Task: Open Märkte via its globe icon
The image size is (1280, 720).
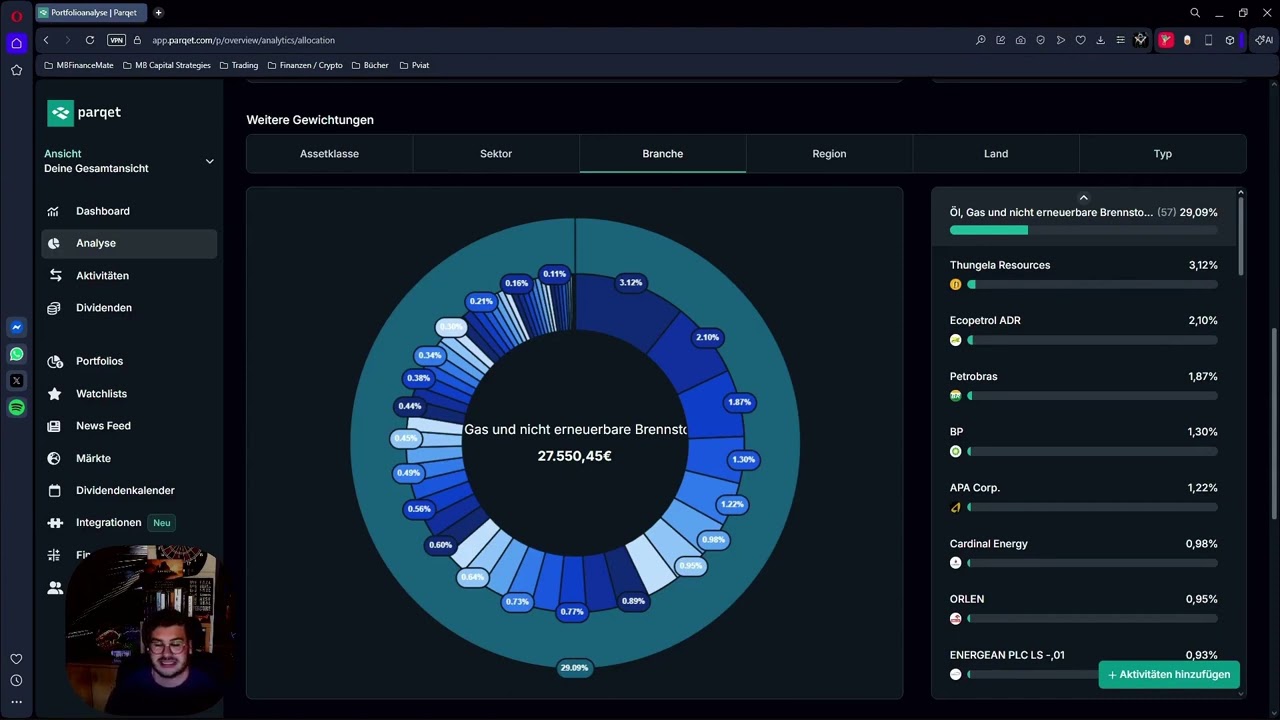Action: 55,458
